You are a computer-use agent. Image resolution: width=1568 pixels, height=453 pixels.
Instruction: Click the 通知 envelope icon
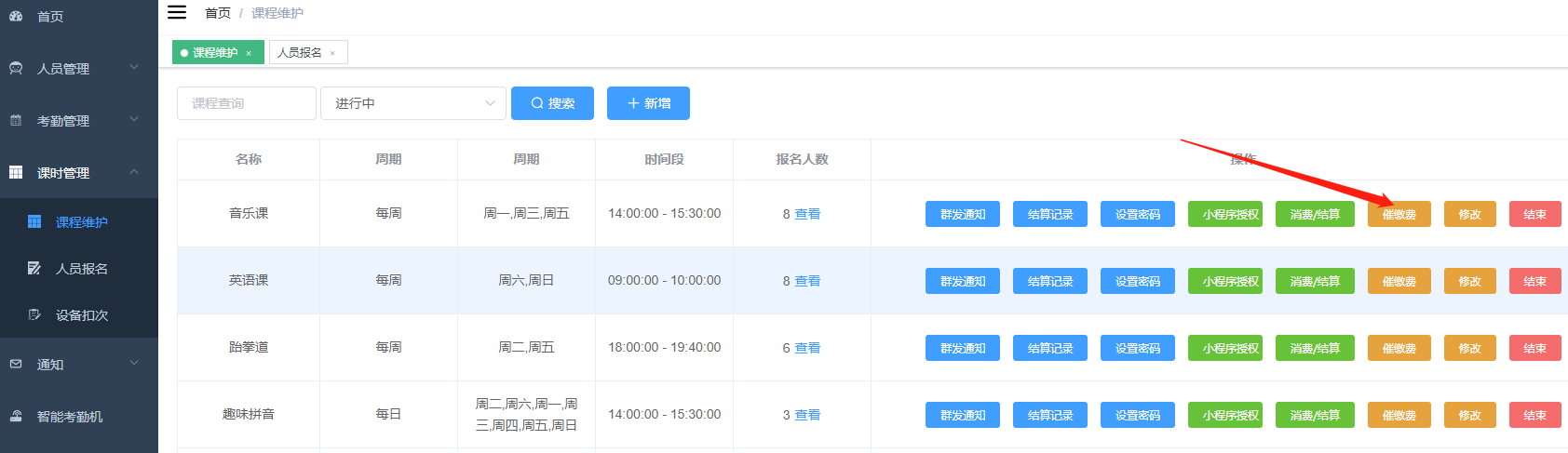(16, 364)
